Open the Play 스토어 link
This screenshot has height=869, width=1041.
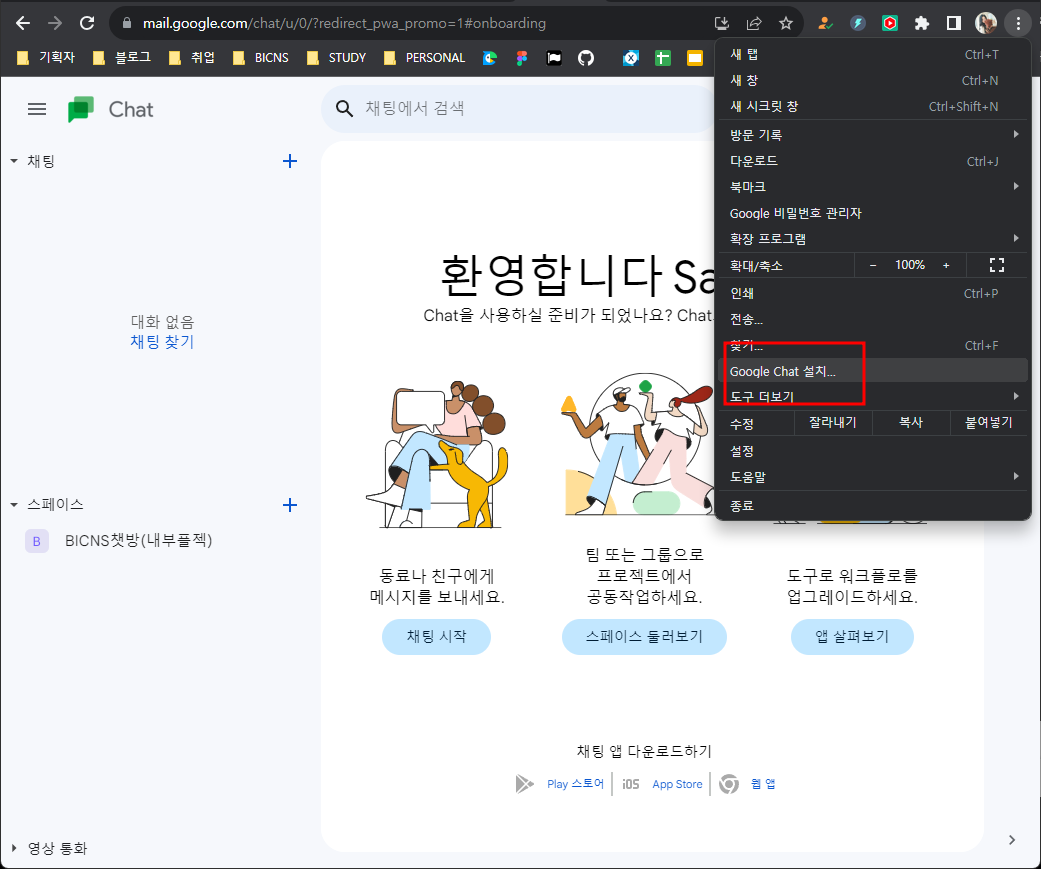pyautogui.click(x=575, y=784)
